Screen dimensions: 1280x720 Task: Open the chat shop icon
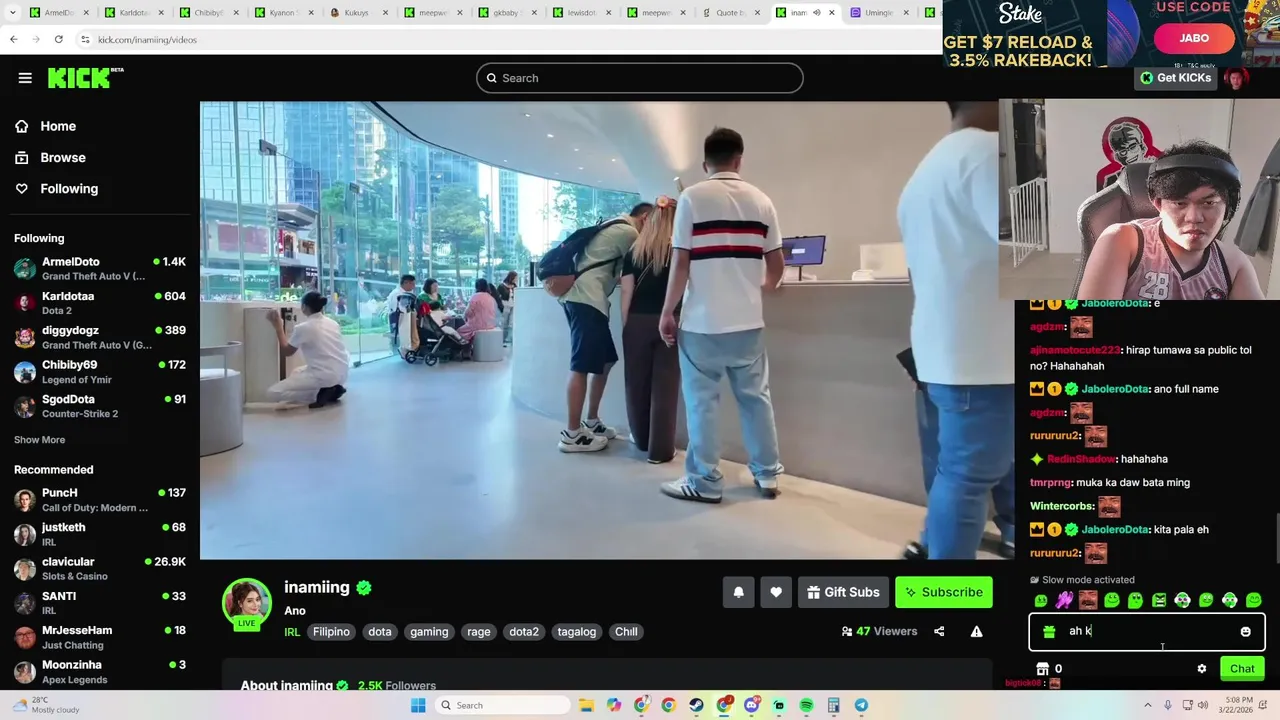click(x=1042, y=669)
